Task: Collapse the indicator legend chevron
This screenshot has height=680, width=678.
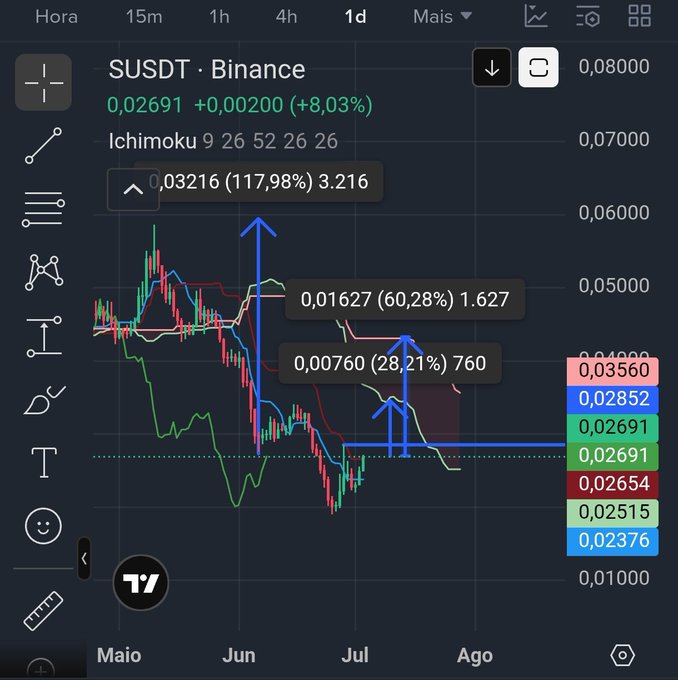Action: coord(133,190)
